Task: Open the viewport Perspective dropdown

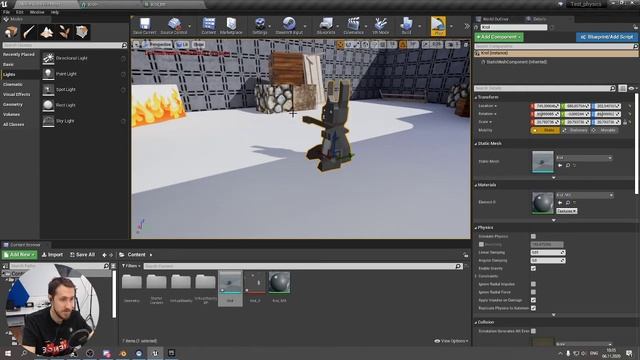Action: click(x=157, y=44)
